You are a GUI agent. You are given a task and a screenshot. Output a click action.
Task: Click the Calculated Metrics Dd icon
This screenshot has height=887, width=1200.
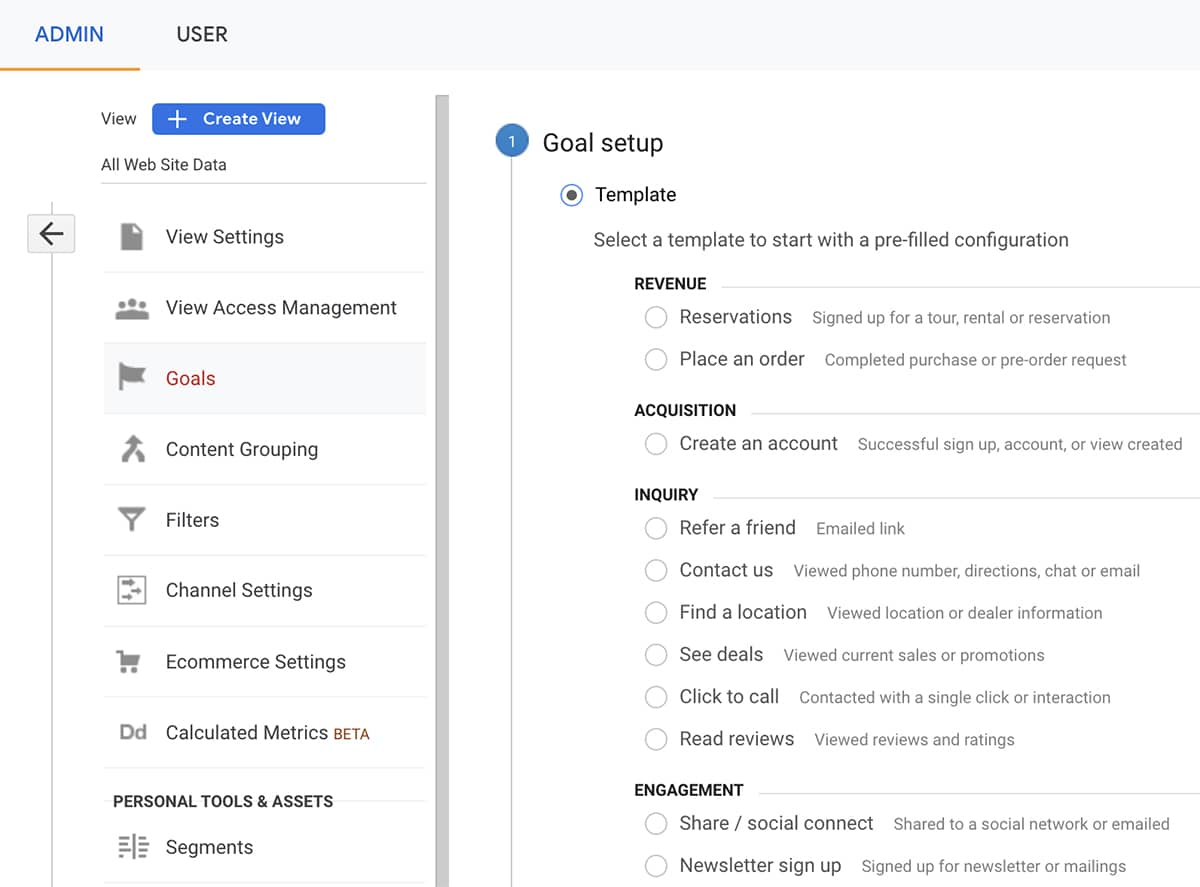tap(133, 733)
